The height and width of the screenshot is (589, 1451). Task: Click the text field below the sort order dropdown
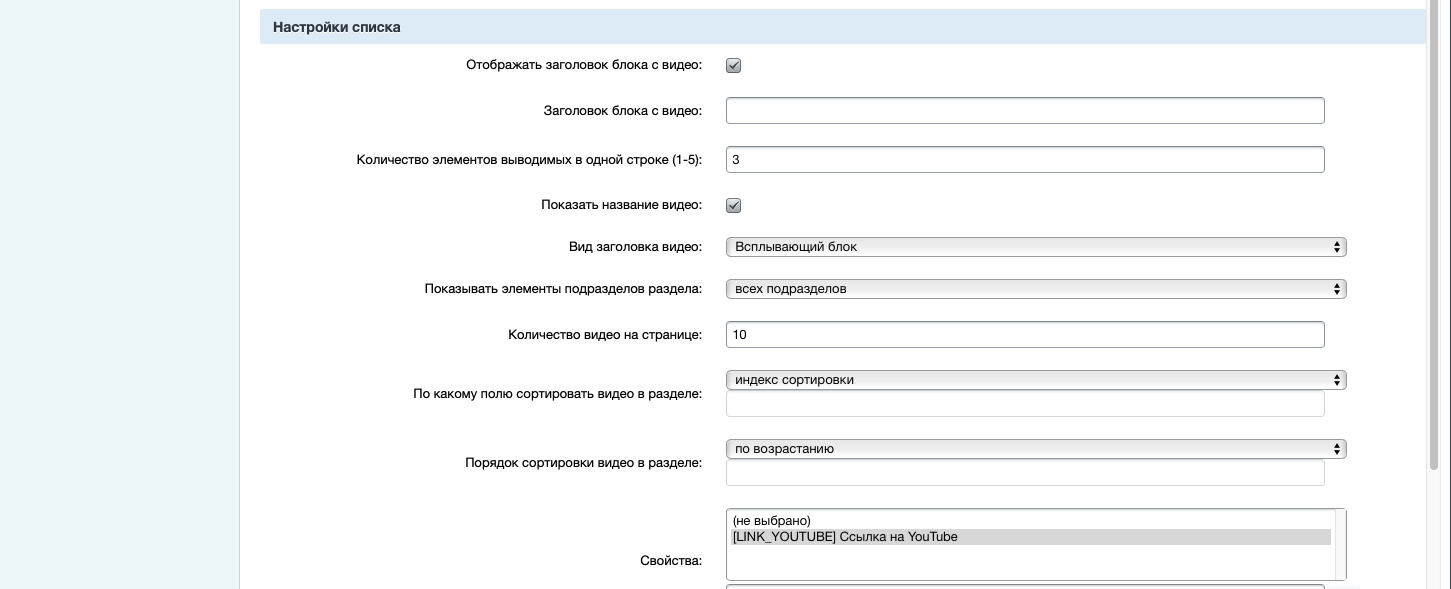1024,473
